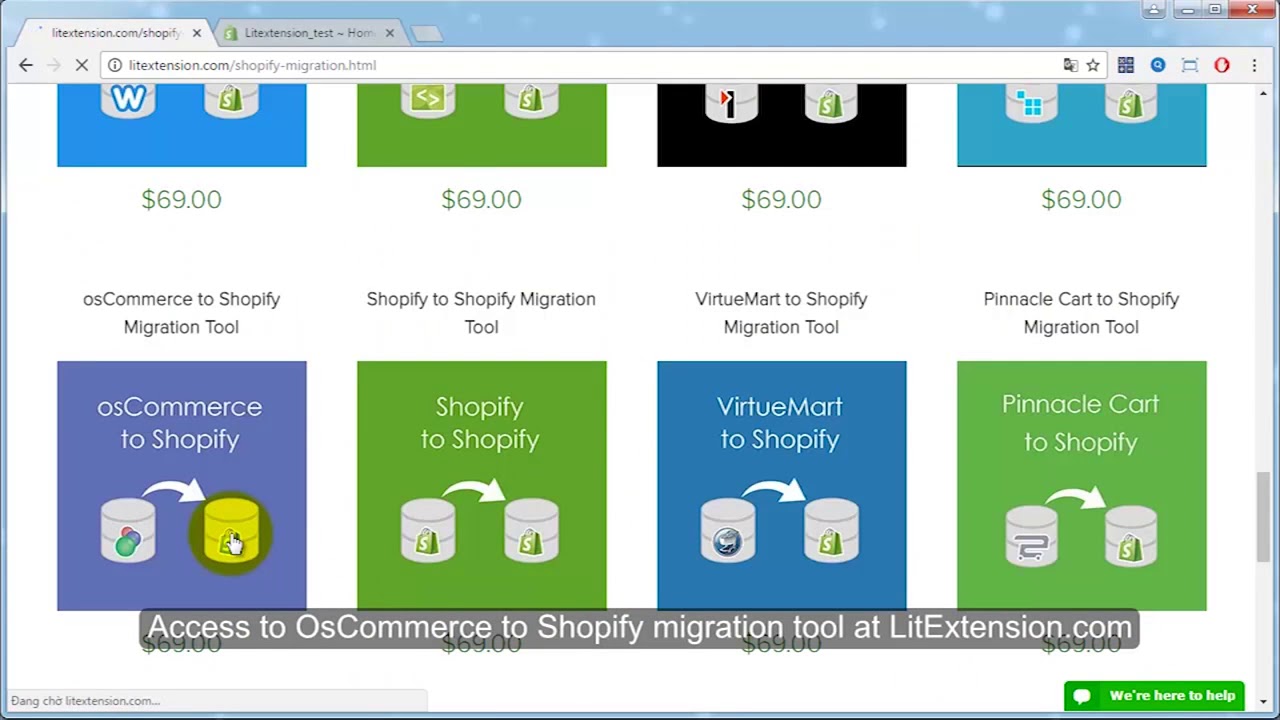Click the teal product banner at top

click(1082, 125)
